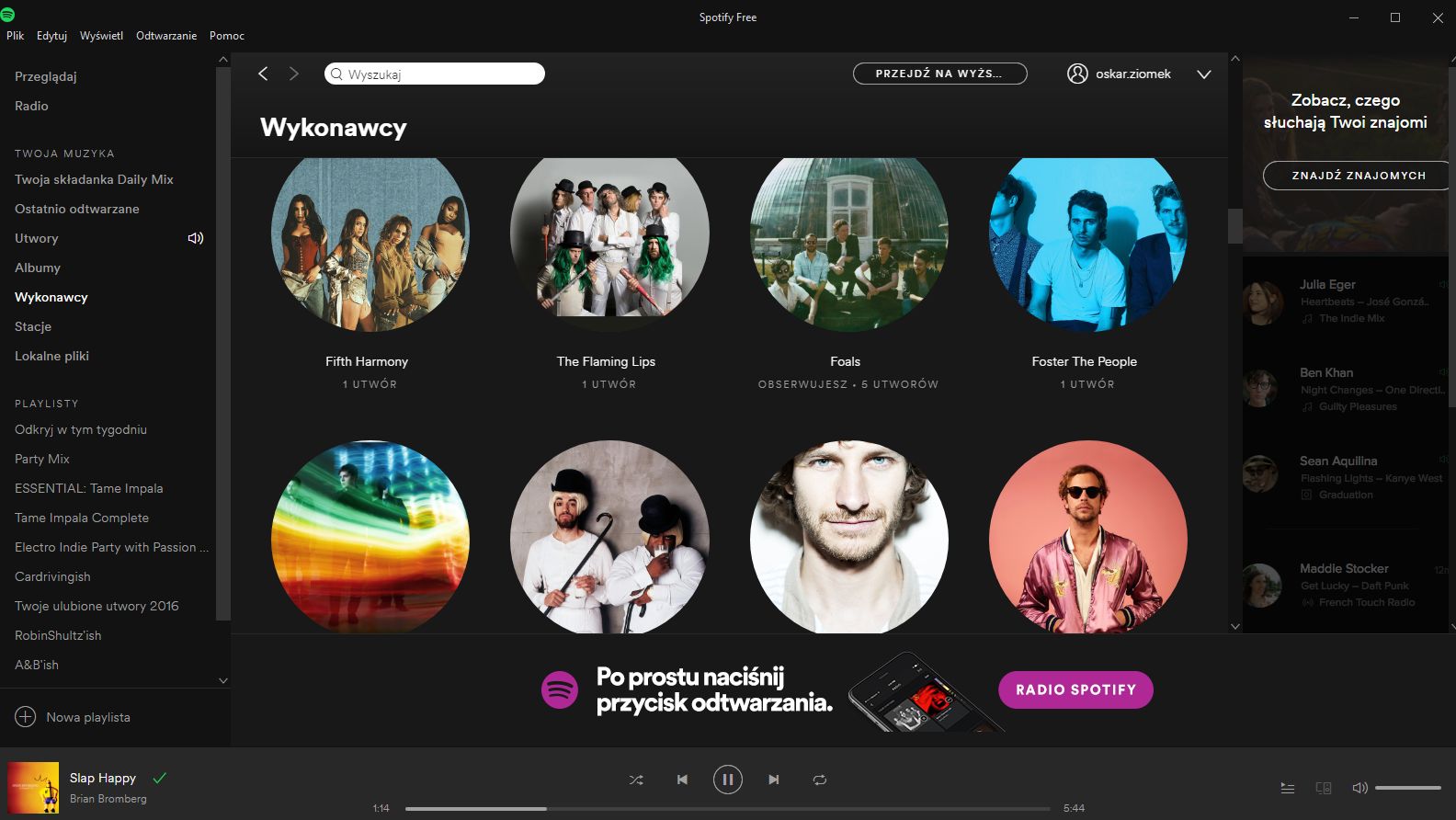The image size is (1456, 820).
Task: Adjust the volume slider
Action: [x=1408, y=788]
